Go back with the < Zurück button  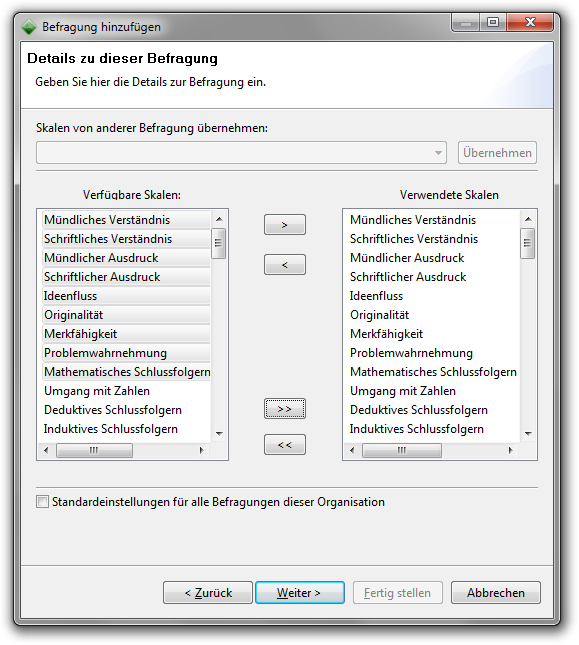point(208,593)
